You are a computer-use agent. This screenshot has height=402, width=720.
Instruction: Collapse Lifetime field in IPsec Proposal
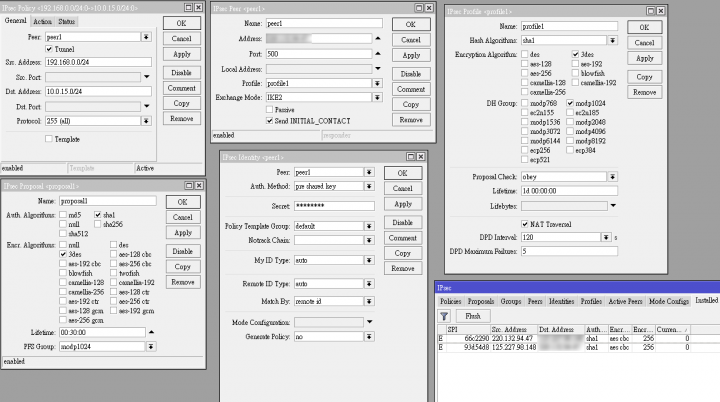click(151, 332)
